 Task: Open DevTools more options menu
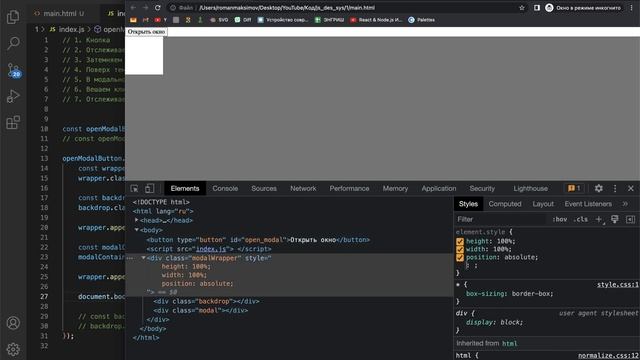click(615, 188)
